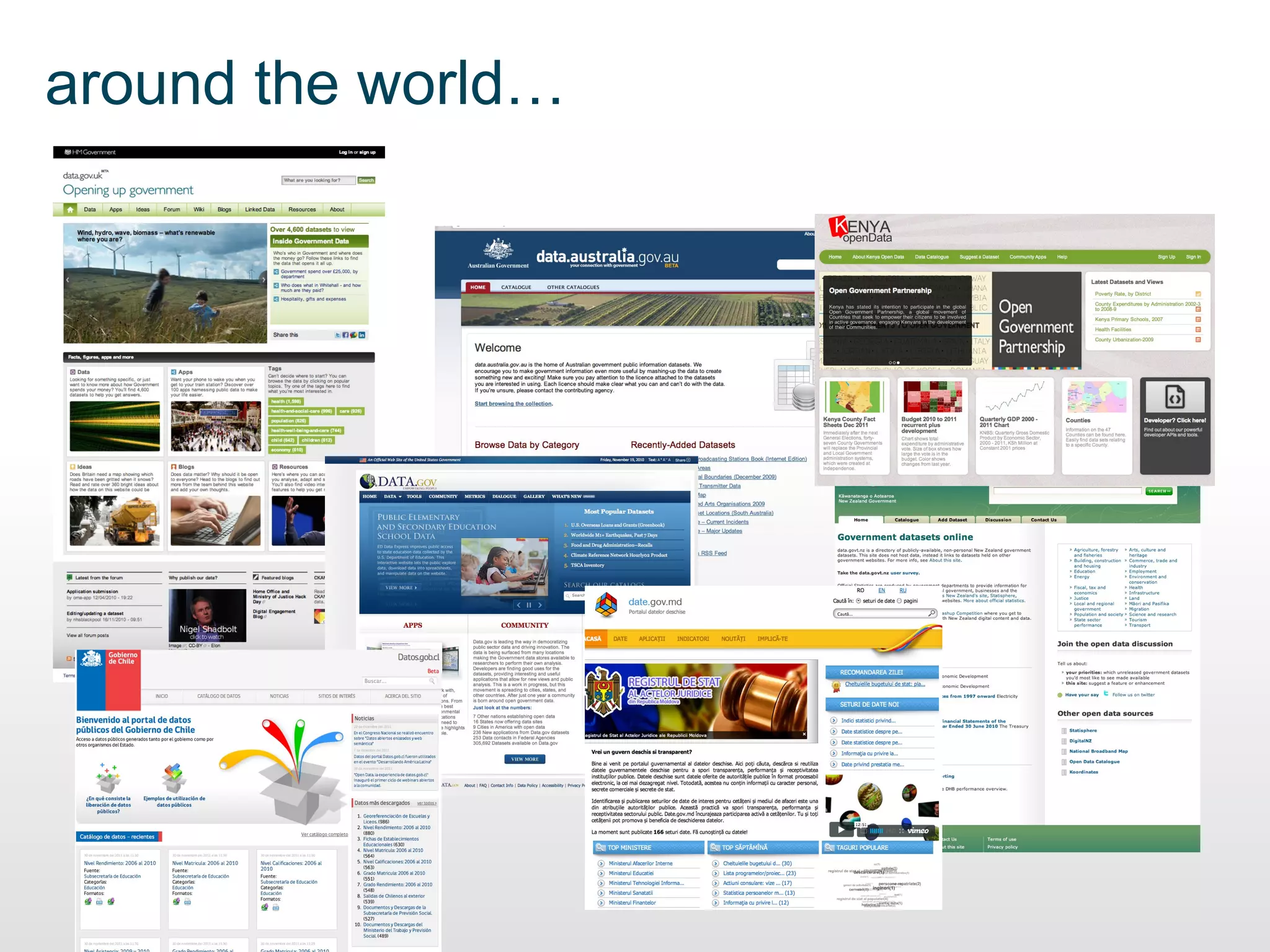Click the 'What are you looking for?' field
Image resolution: width=1270 pixels, height=952 pixels.
pos(318,180)
